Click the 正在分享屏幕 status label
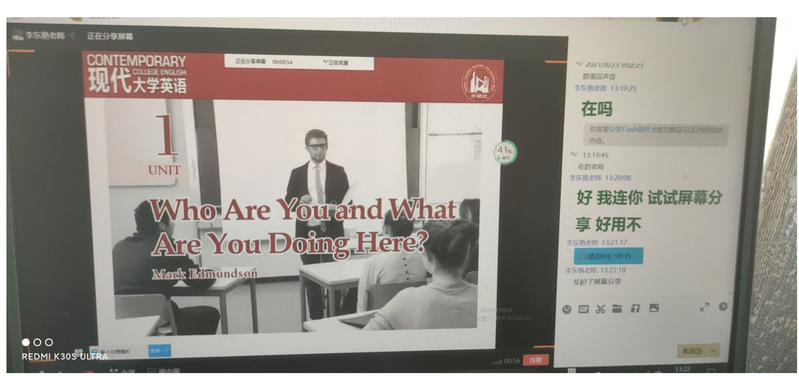The width and height of the screenshot is (799, 376). [110, 36]
